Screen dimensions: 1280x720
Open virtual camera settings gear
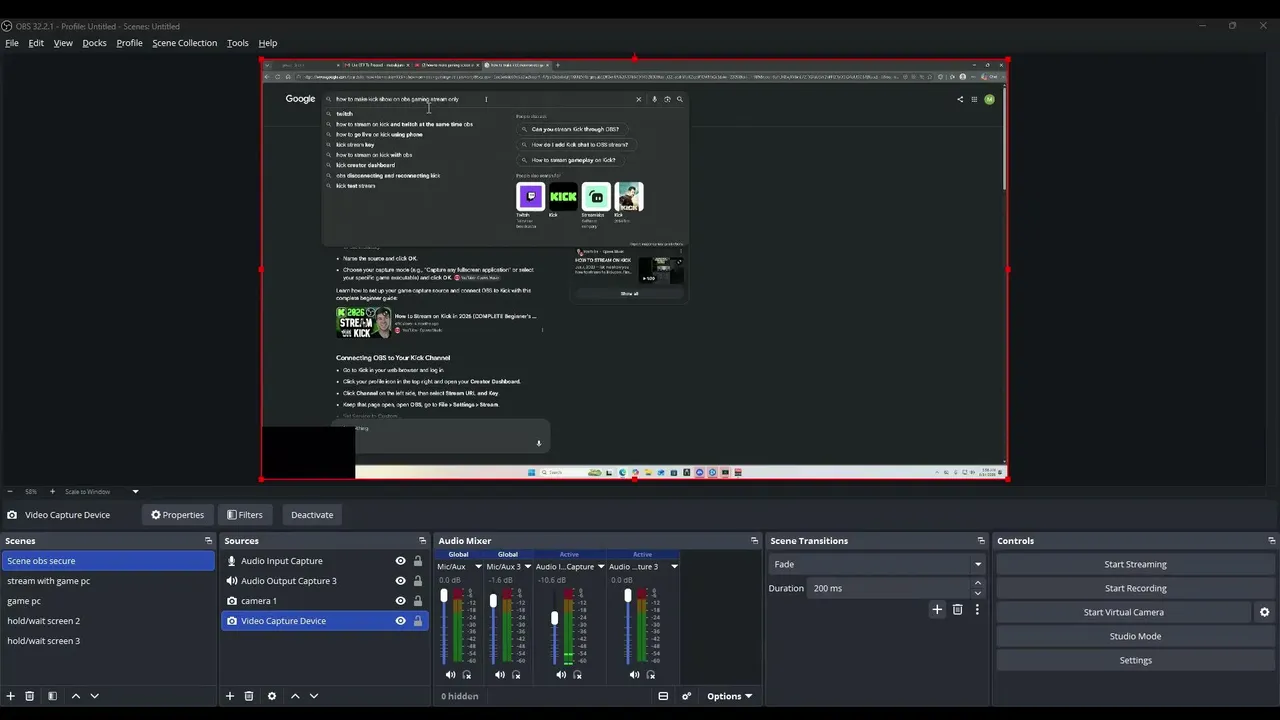click(x=1264, y=612)
